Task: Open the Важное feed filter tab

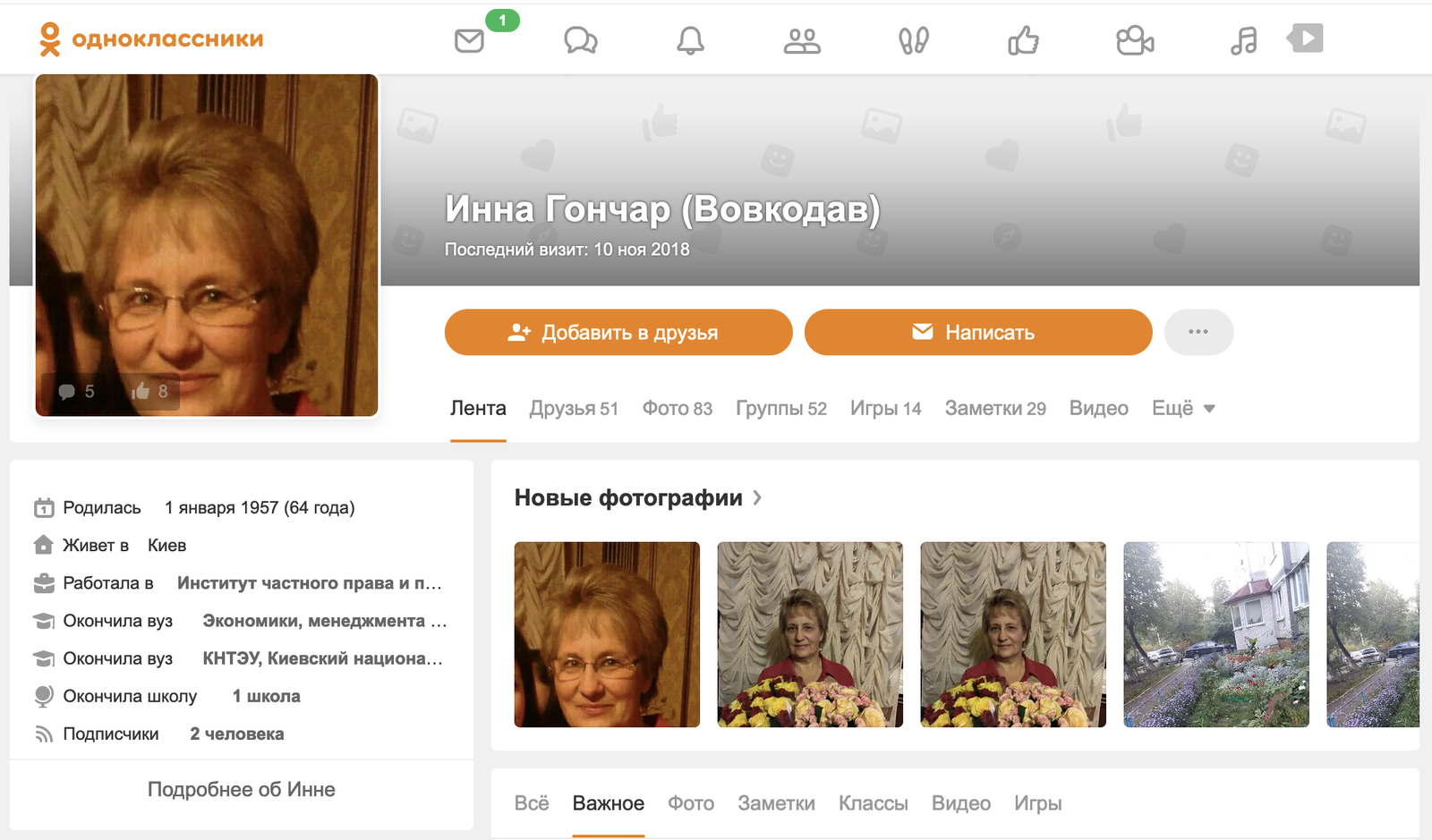Action: point(609,803)
